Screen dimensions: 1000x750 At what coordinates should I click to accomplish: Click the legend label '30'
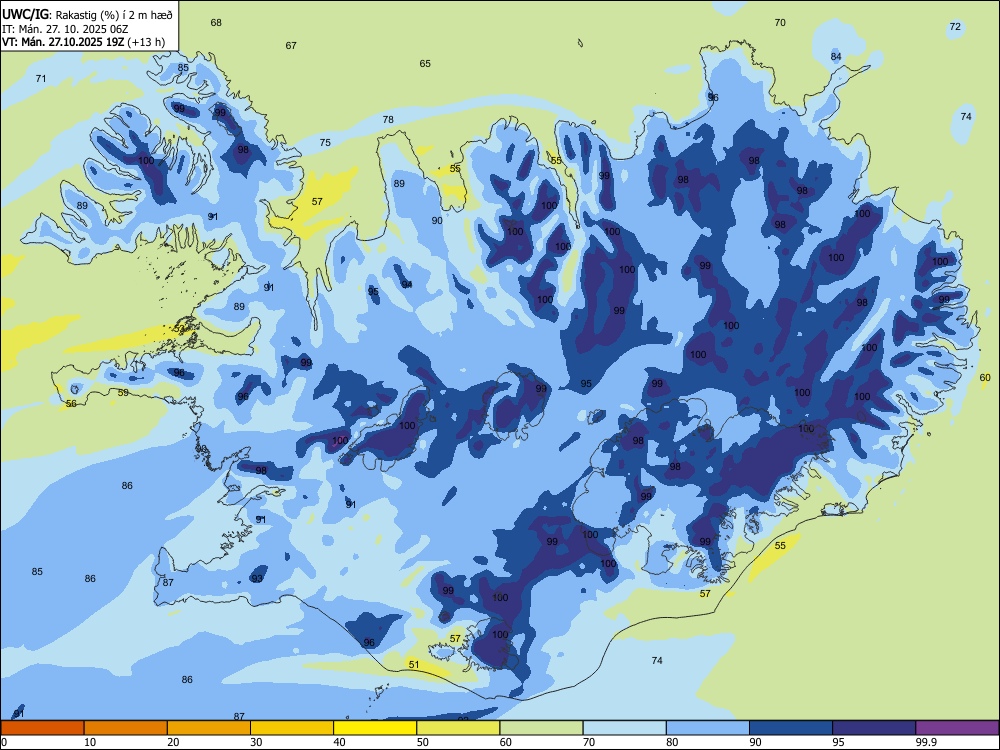[256, 742]
